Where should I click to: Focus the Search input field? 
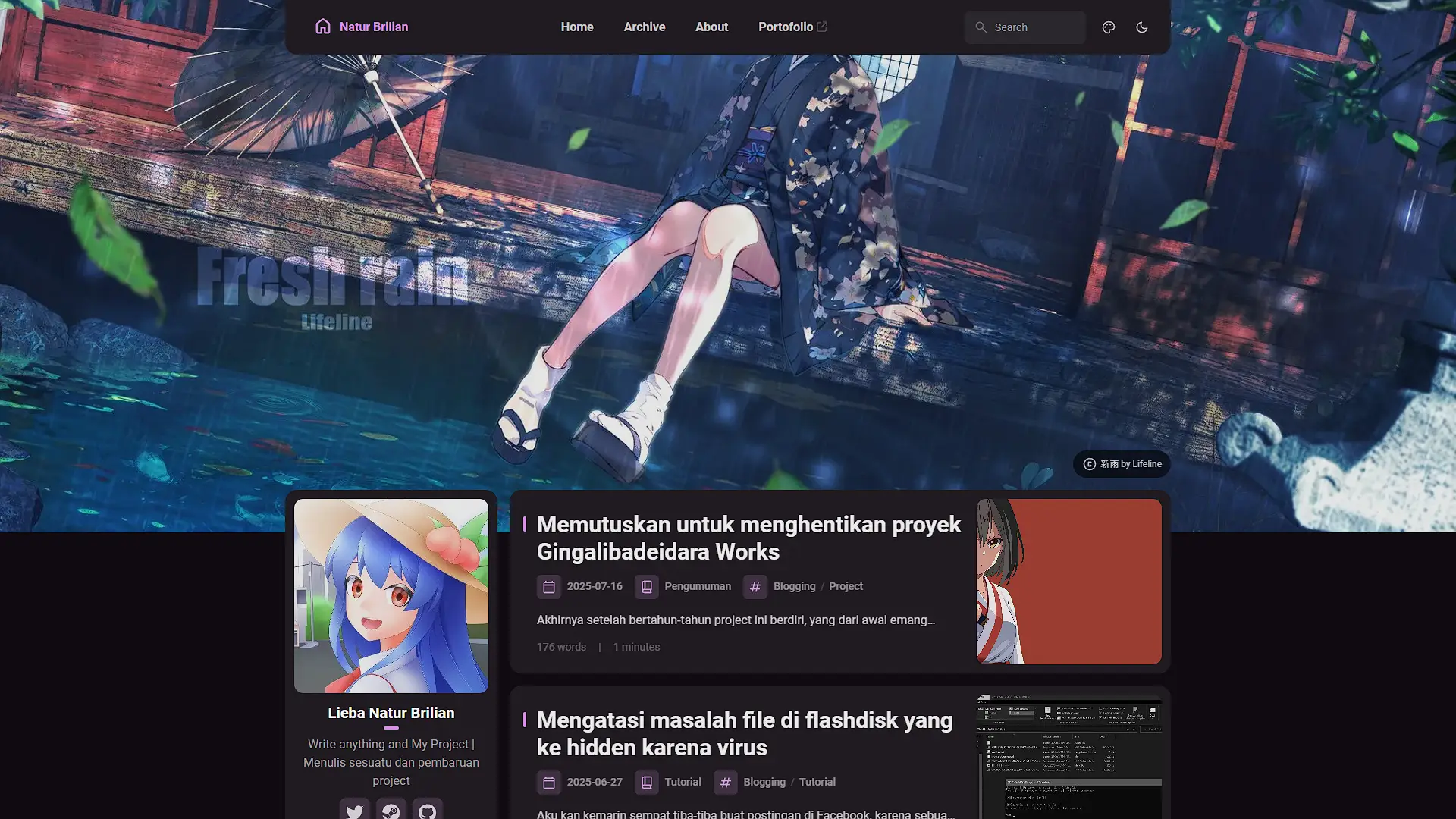pos(1025,27)
